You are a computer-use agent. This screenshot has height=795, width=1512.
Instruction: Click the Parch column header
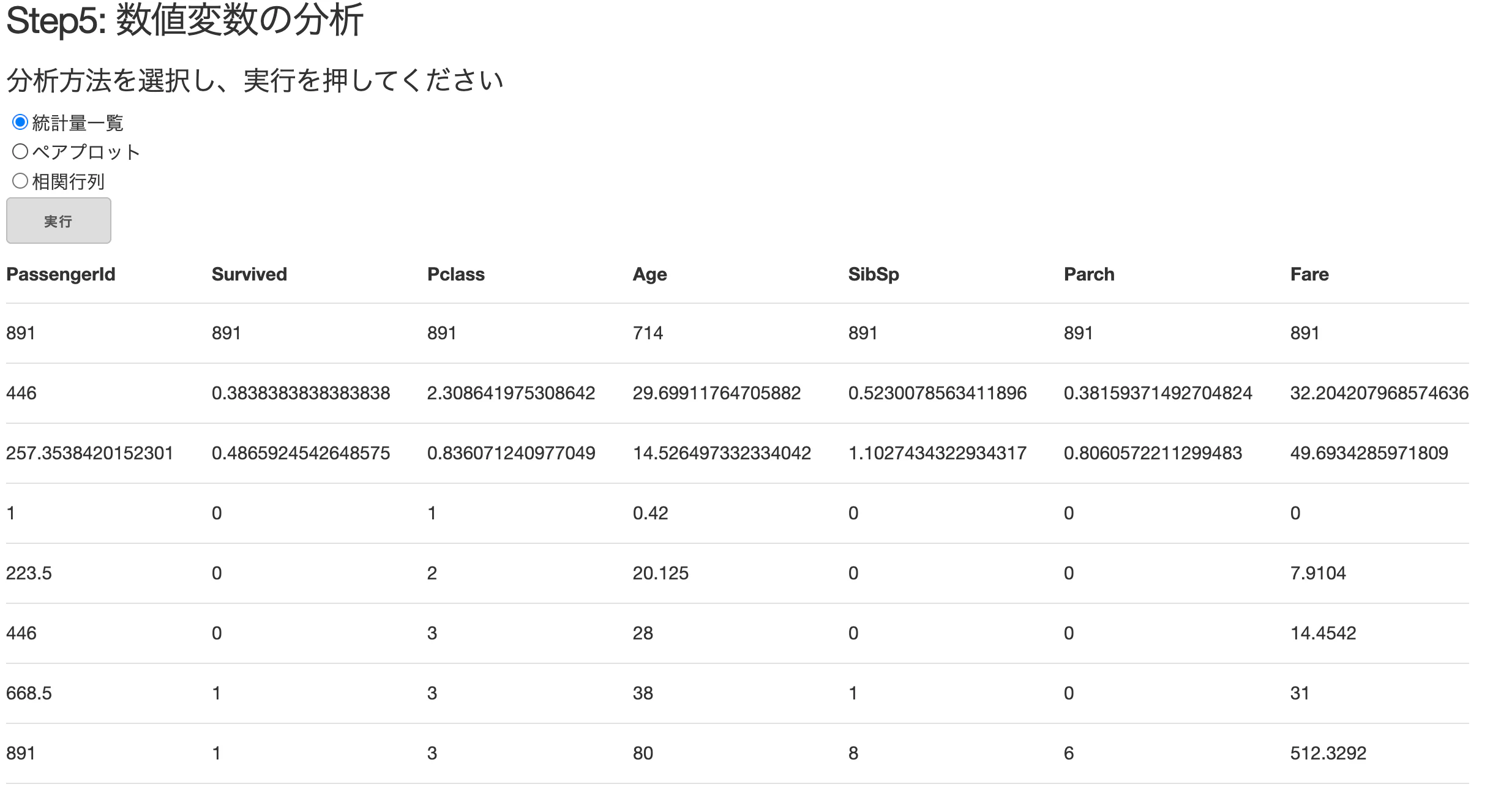pos(1089,274)
